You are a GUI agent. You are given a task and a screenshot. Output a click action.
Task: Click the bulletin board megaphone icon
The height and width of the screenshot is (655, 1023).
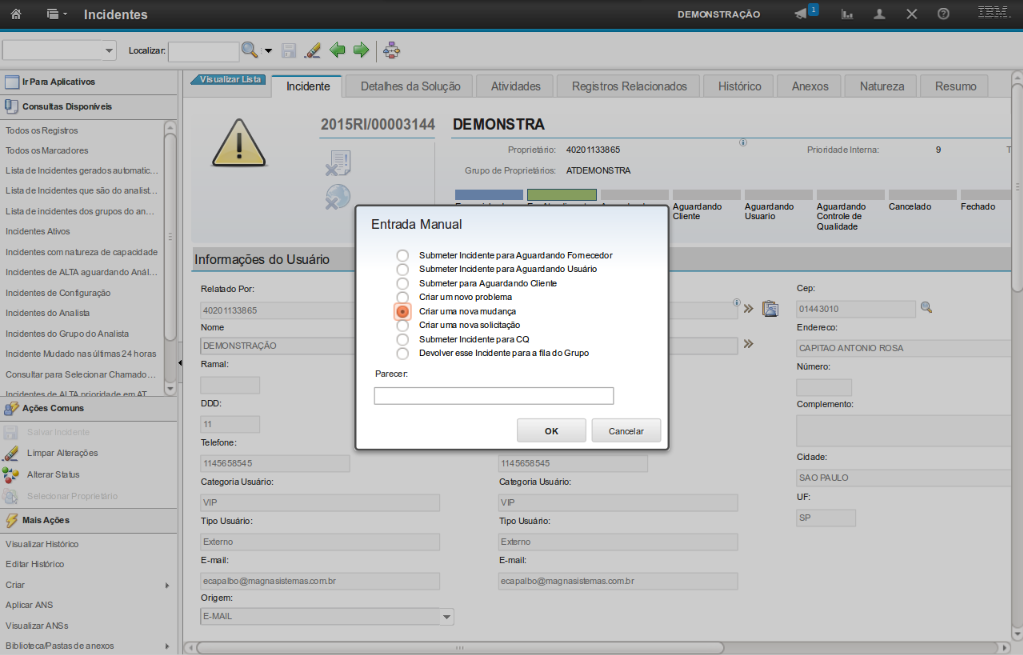point(801,14)
